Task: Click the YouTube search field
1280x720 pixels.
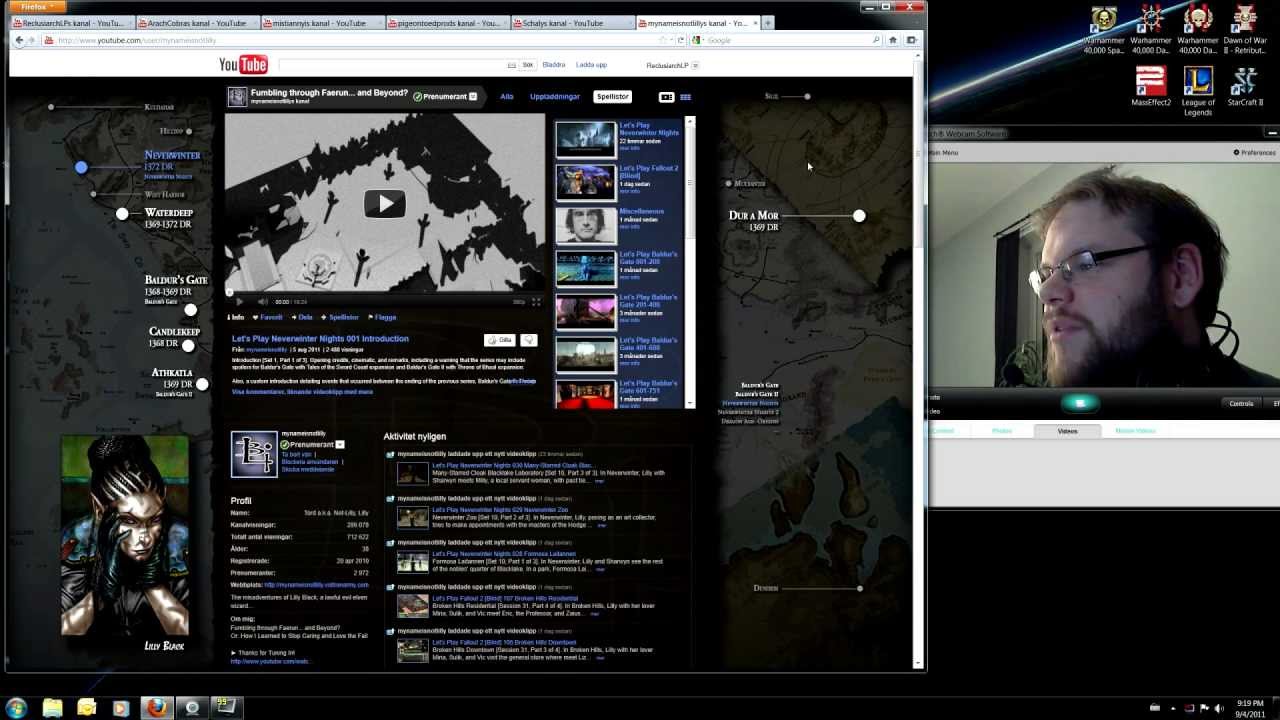Action: (x=398, y=65)
